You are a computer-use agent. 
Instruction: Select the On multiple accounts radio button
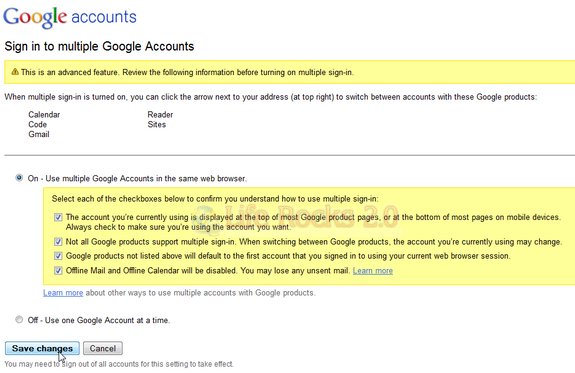(x=19, y=178)
